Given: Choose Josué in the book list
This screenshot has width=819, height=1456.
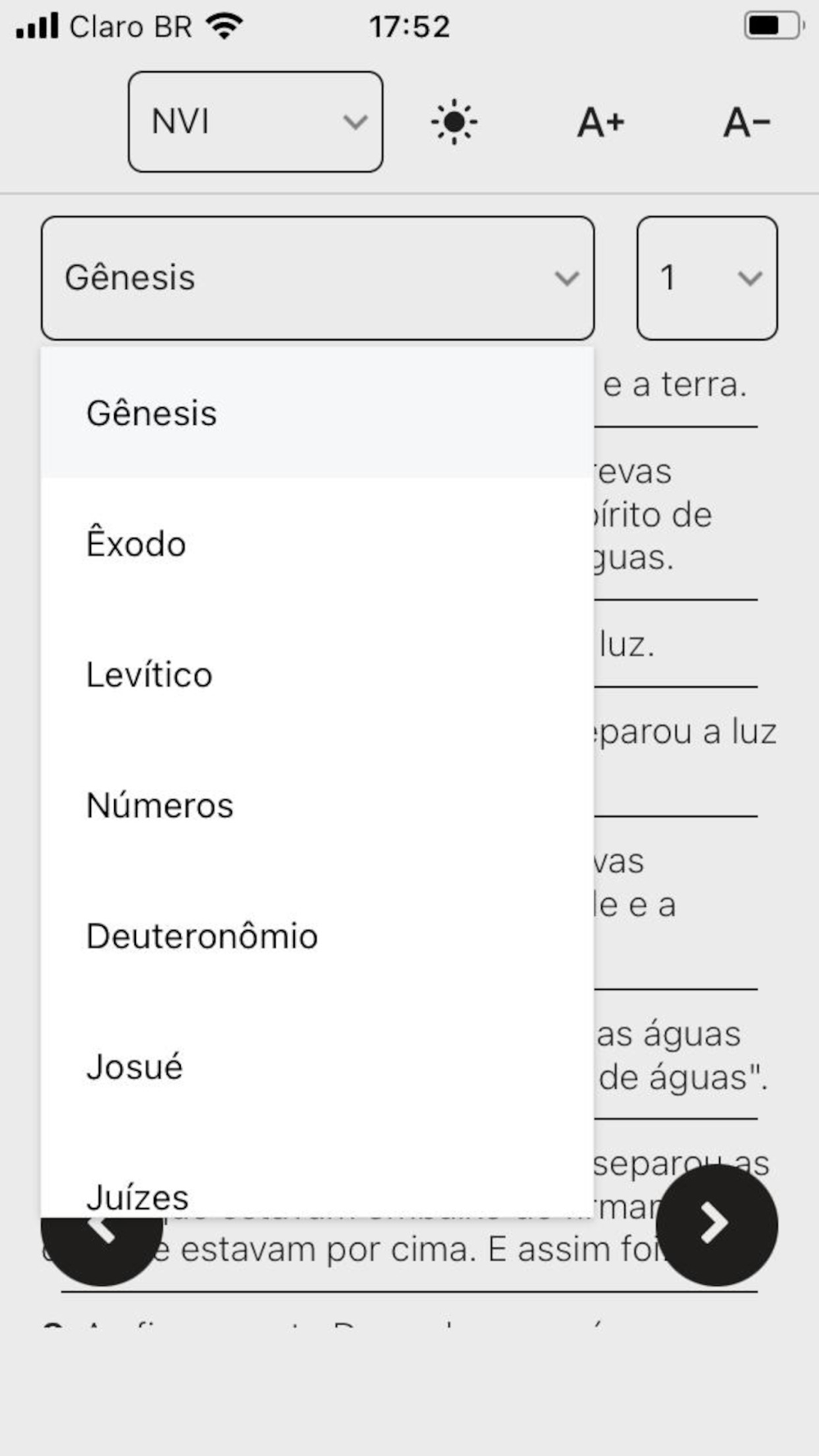Looking at the screenshot, I should pos(135,1067).
